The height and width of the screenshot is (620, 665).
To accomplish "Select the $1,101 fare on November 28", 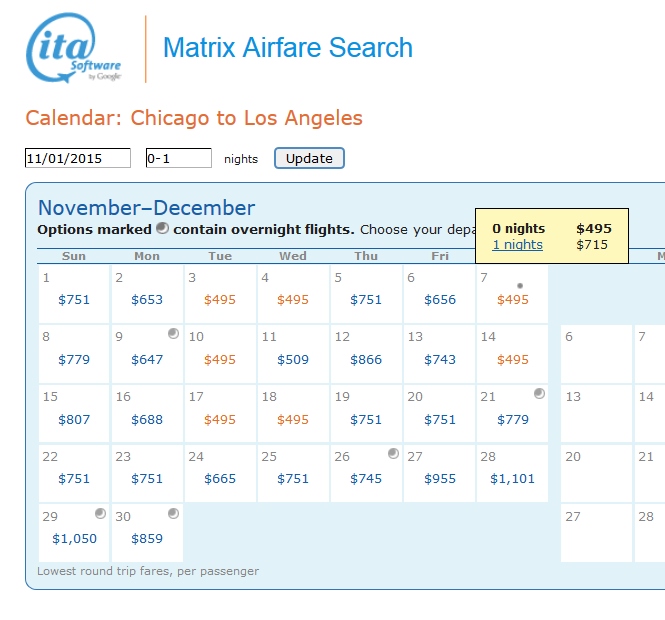I will [512, 479].
